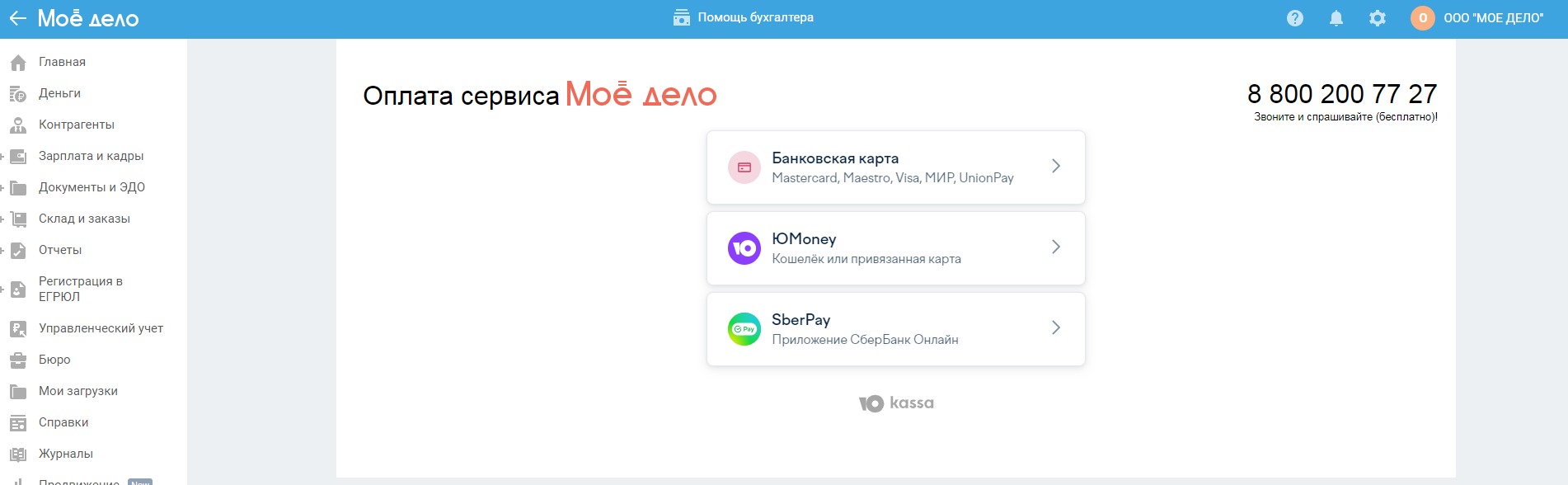Click the pink bank card icon
1568x485 pixels.
[744, 167]
